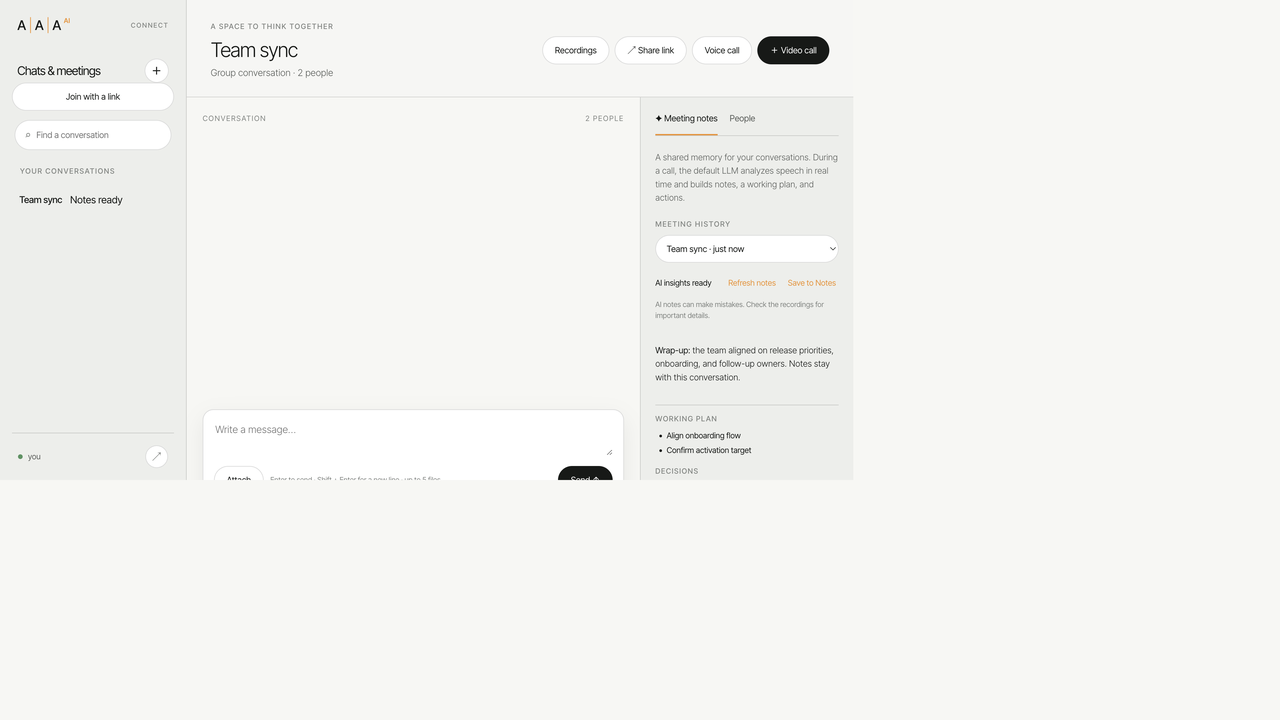
Task: Click Save to Notes link
Action: [812, 283]
